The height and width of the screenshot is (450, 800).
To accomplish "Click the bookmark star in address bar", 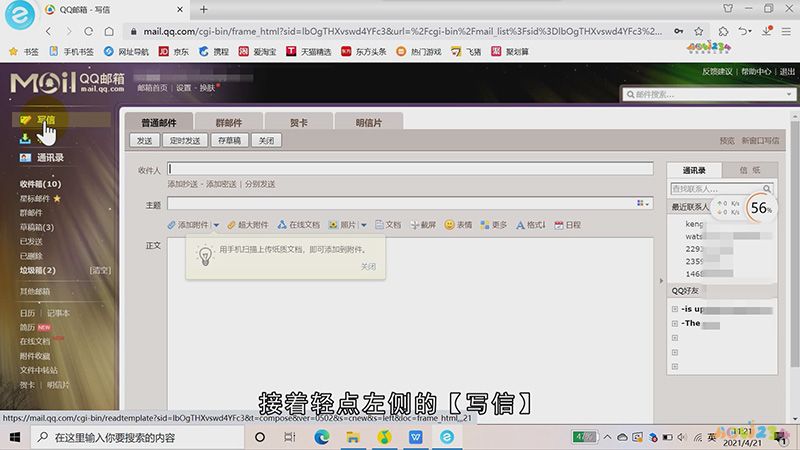I will 698,31.
